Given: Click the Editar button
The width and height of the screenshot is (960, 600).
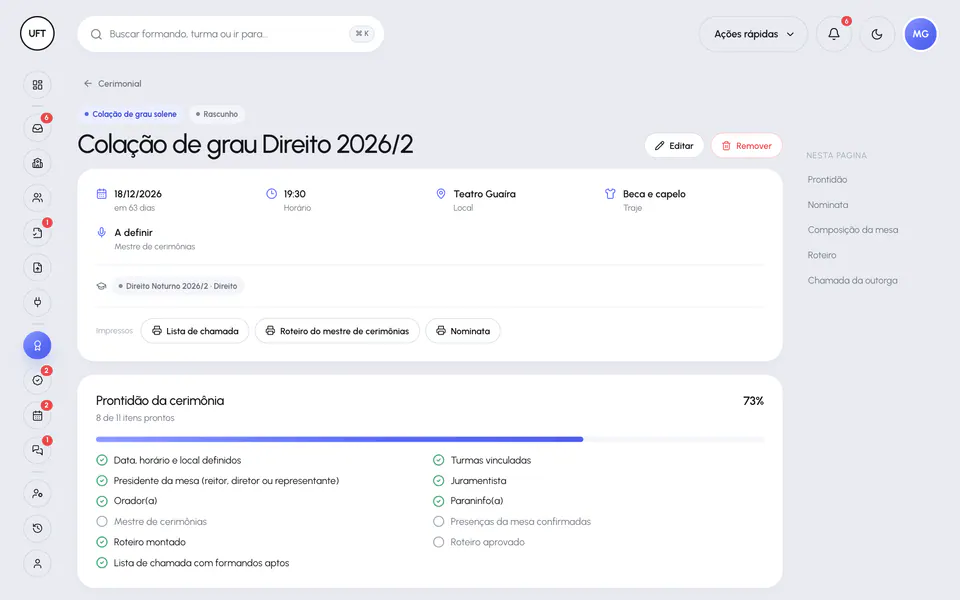Looking at the screenshot, I should coord(673,146).
